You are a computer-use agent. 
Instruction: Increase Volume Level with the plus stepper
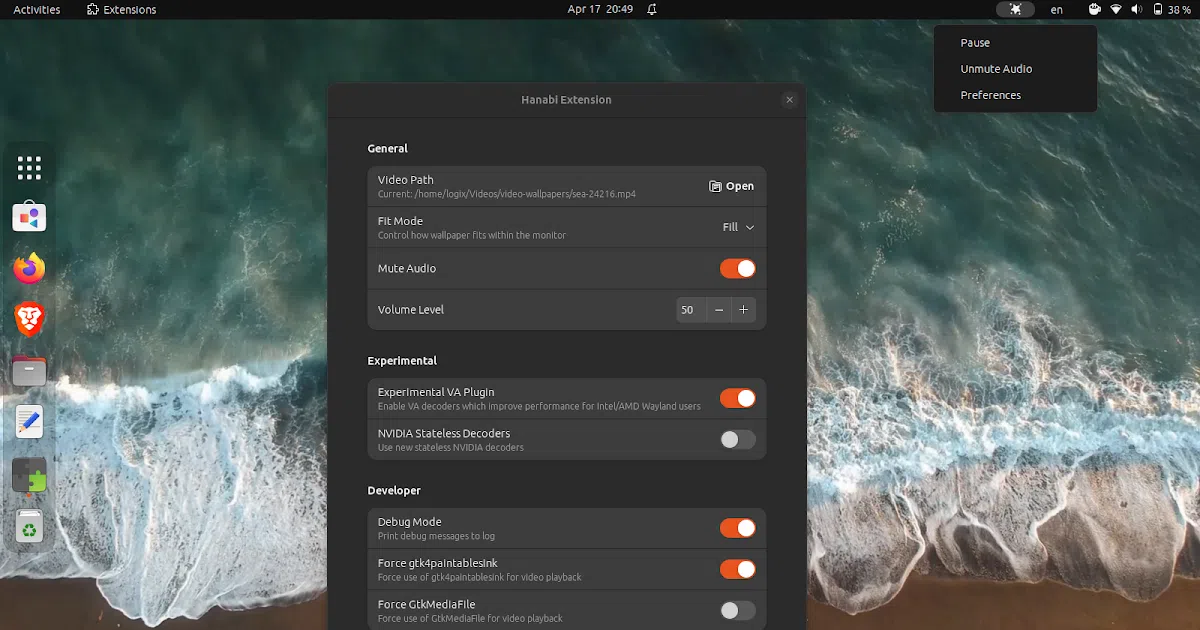744,310
